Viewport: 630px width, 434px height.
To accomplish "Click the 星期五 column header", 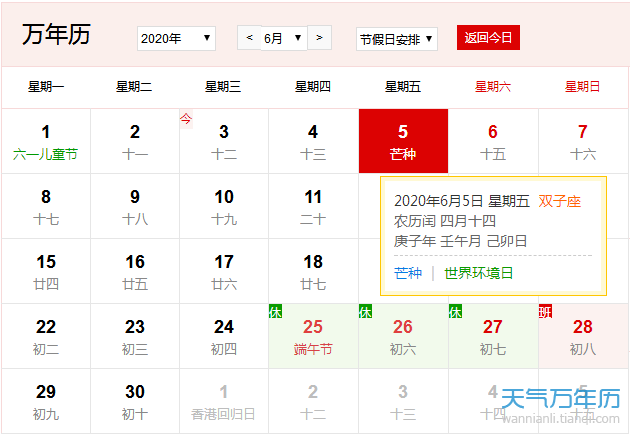I will point(403,87).
